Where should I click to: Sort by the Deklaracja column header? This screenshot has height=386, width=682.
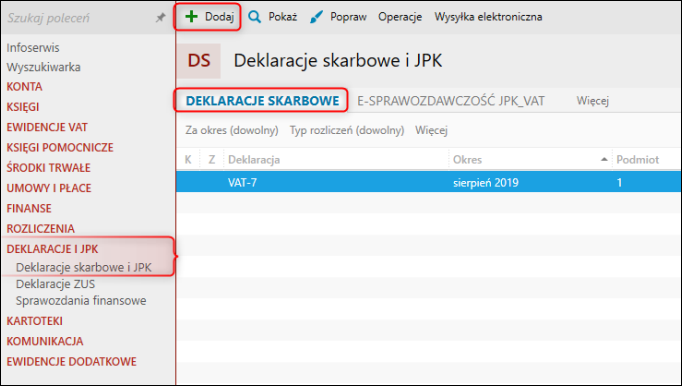336,160
